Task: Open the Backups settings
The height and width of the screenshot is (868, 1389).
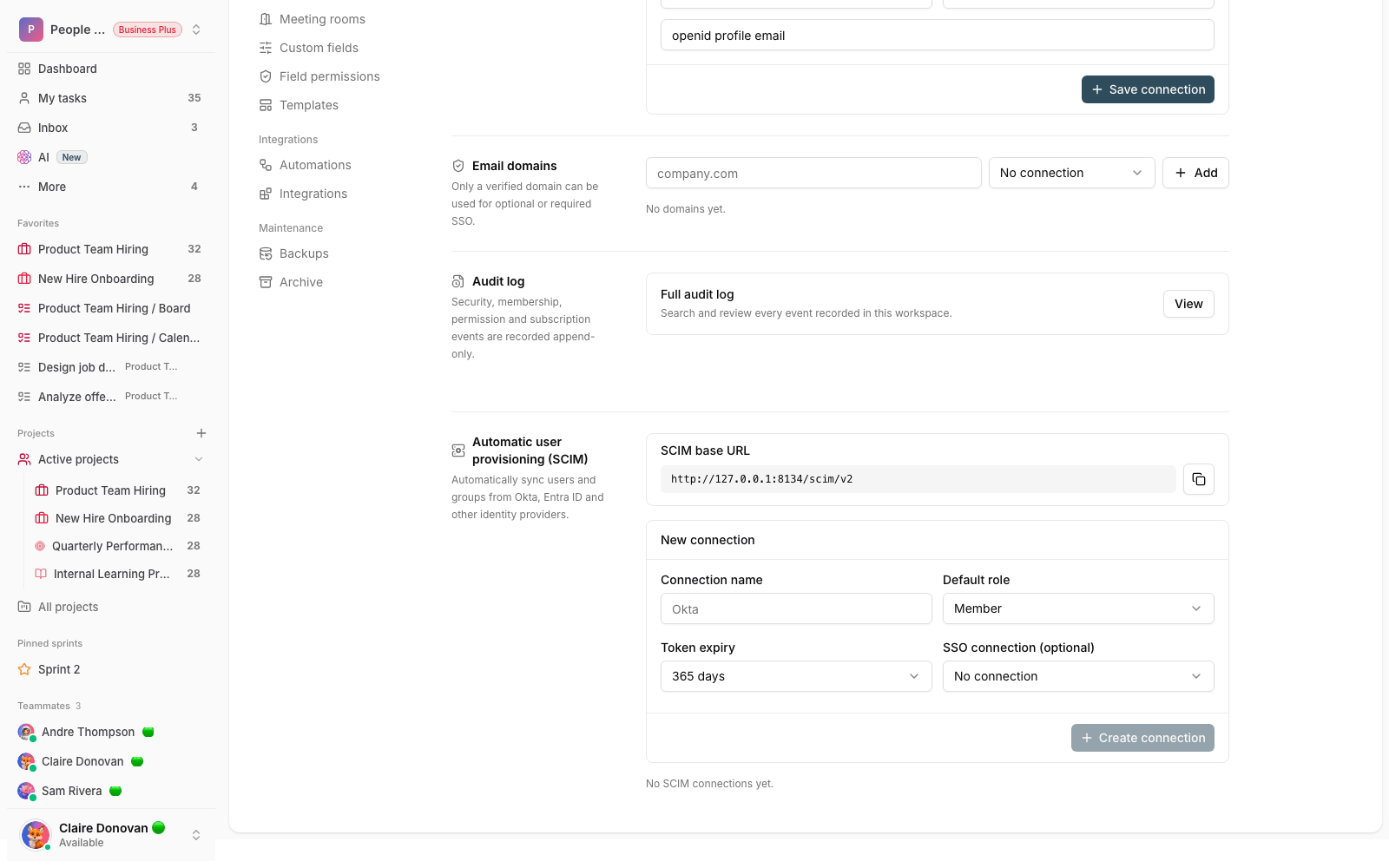Action: pyautogui.click(x=304, y=253)
